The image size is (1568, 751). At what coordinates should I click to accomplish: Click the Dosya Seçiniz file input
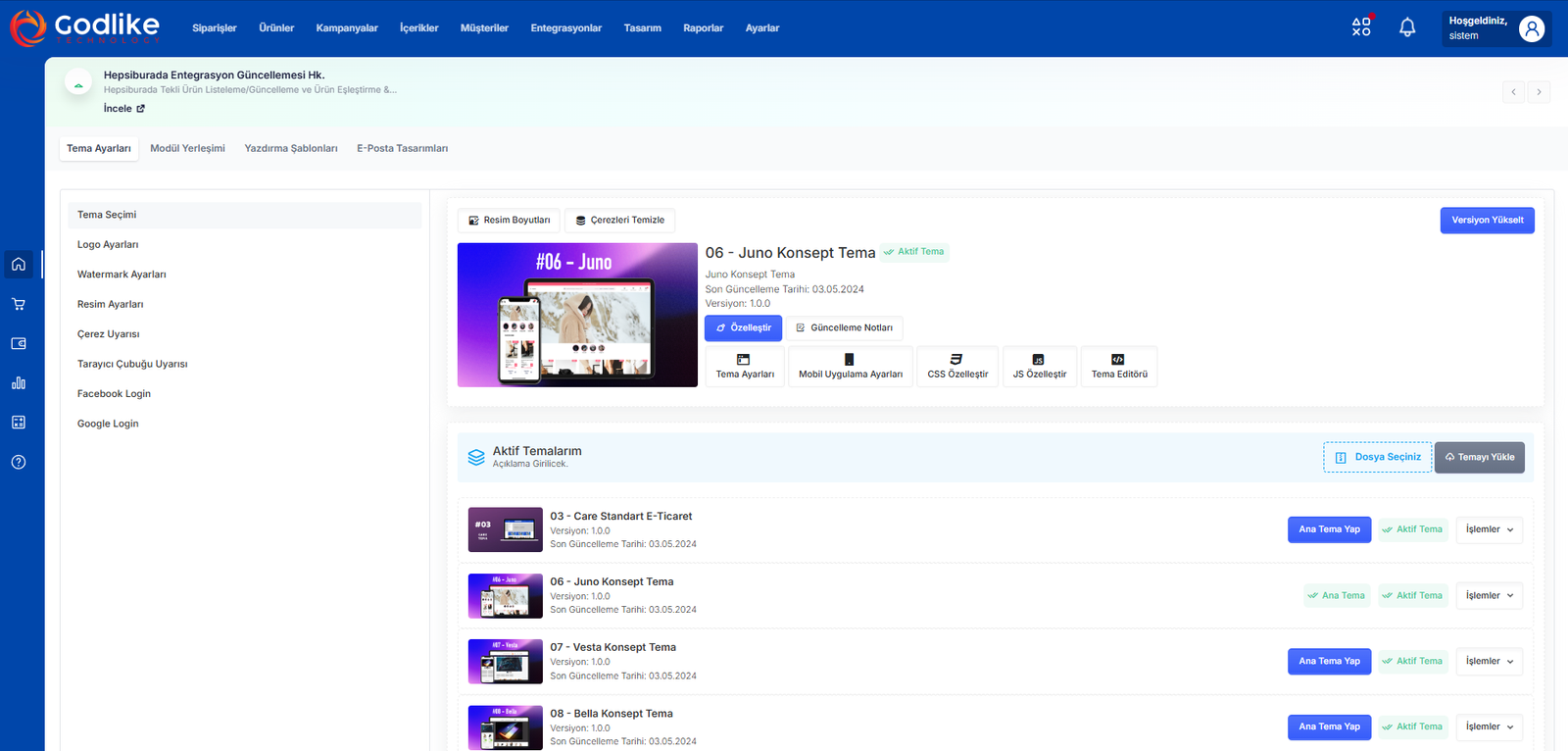pyautogui.click(x=1377, y=457)
